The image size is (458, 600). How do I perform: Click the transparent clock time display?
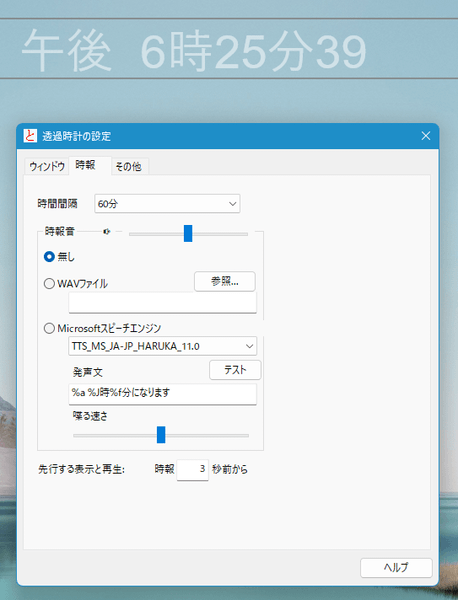tap(194, 52)
